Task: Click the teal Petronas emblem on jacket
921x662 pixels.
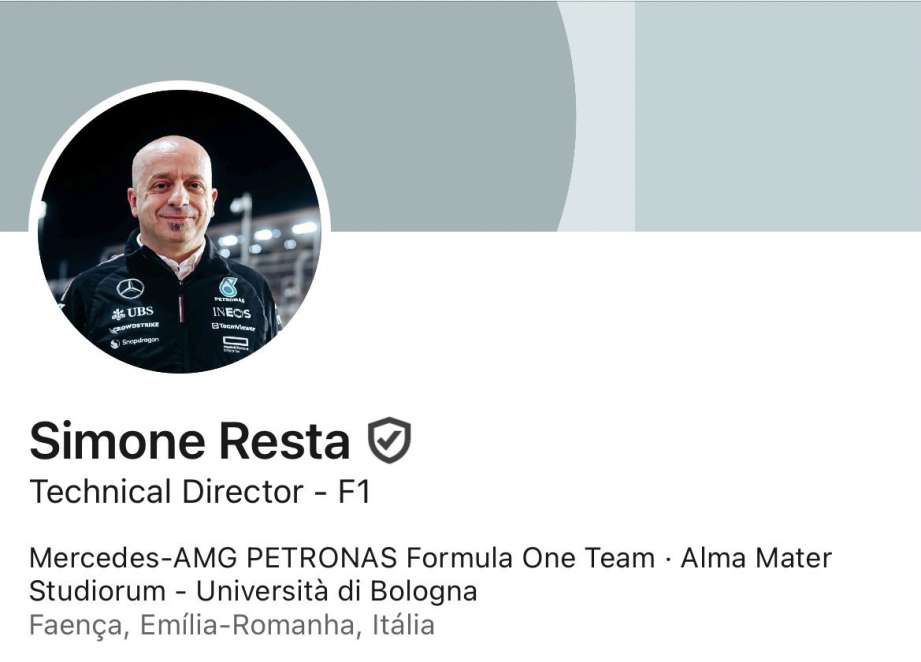Action: click(228, 287)
